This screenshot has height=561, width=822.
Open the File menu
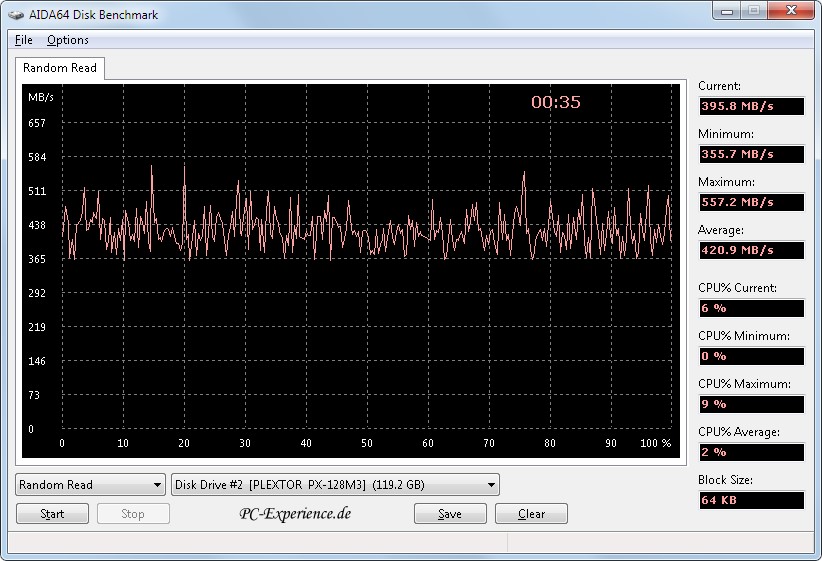pos(24,40)
